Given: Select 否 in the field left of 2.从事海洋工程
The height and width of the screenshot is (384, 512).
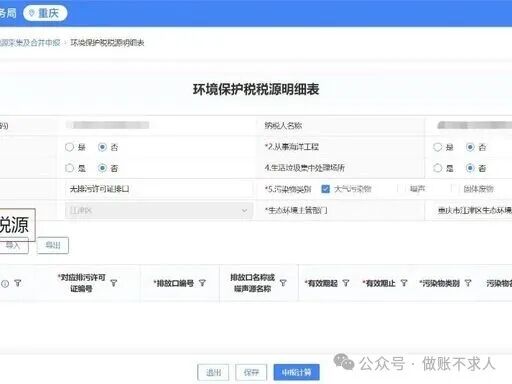Looking at the screenshot, I should [102, 147].
